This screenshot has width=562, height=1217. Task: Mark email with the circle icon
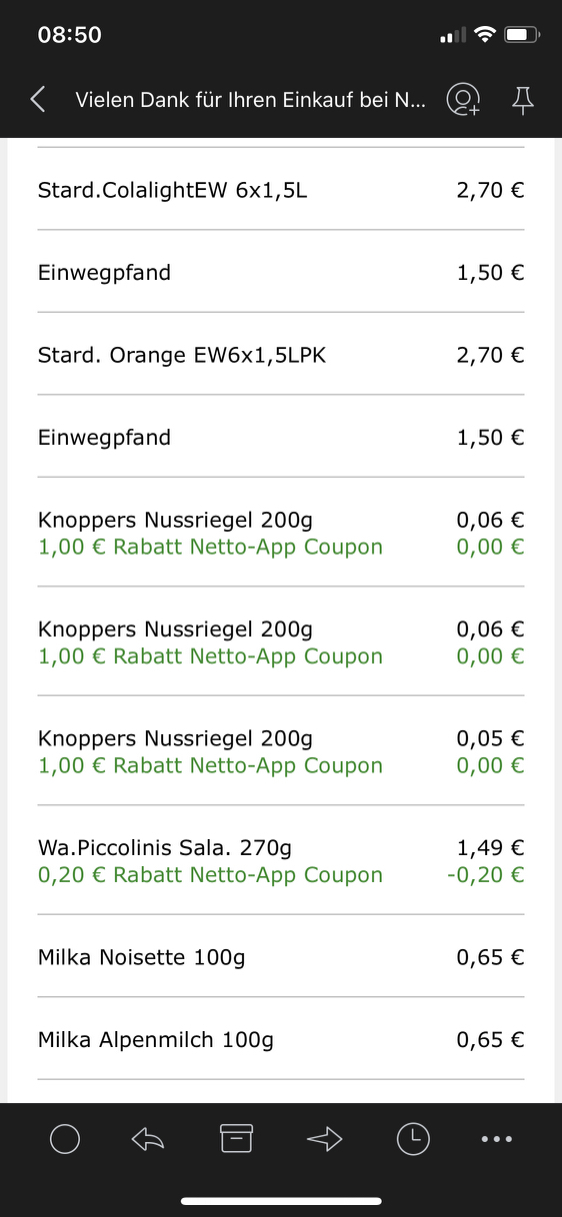[x=65, y=1139]
